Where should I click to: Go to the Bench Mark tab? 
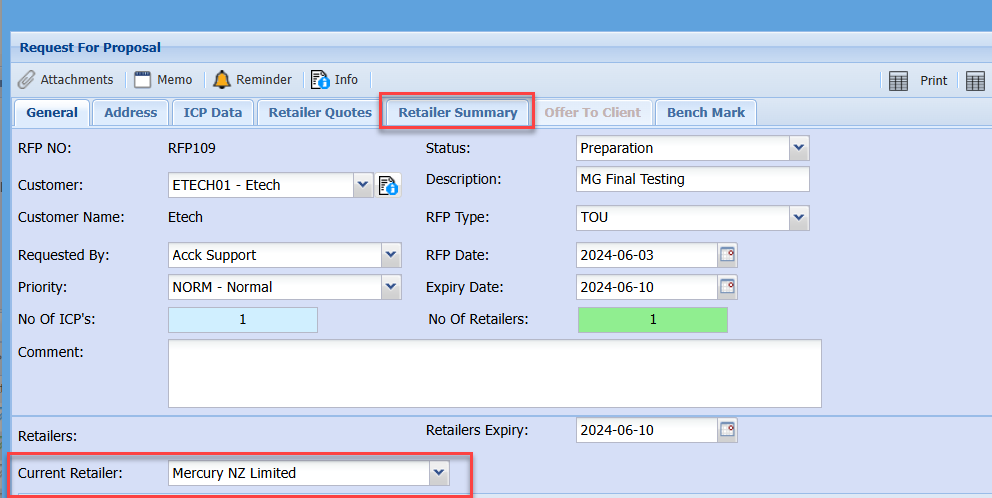(706, 113)
